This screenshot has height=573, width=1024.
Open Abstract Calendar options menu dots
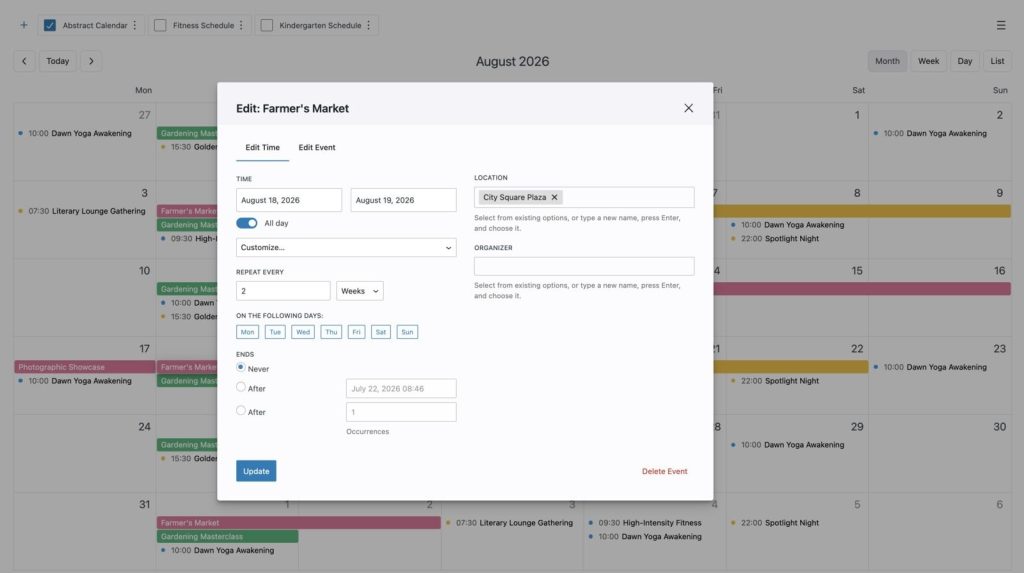coord(135,25)
